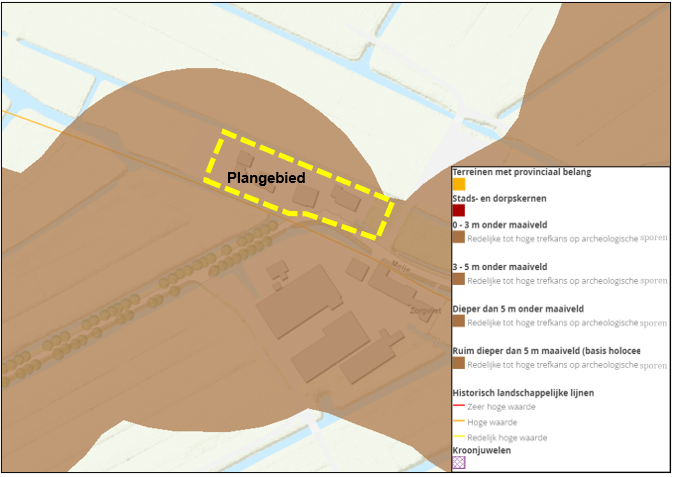The width and height of the screenshot is (674, 477).
Task: Click the red 'Zeer hoge waarde' line symbol
Action: tap(459, 406)
